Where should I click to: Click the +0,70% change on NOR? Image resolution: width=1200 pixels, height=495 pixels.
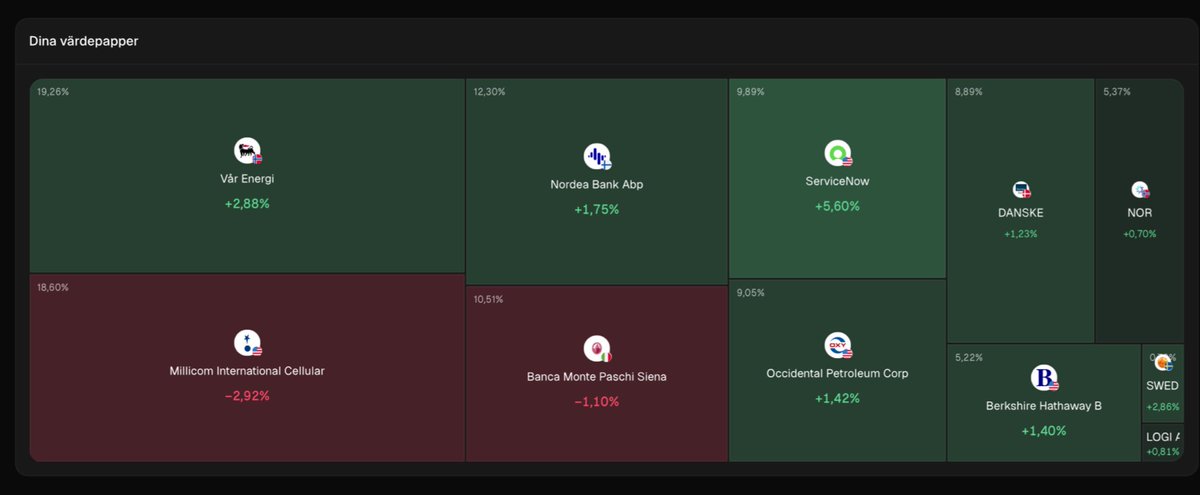tap(1140, 234)
